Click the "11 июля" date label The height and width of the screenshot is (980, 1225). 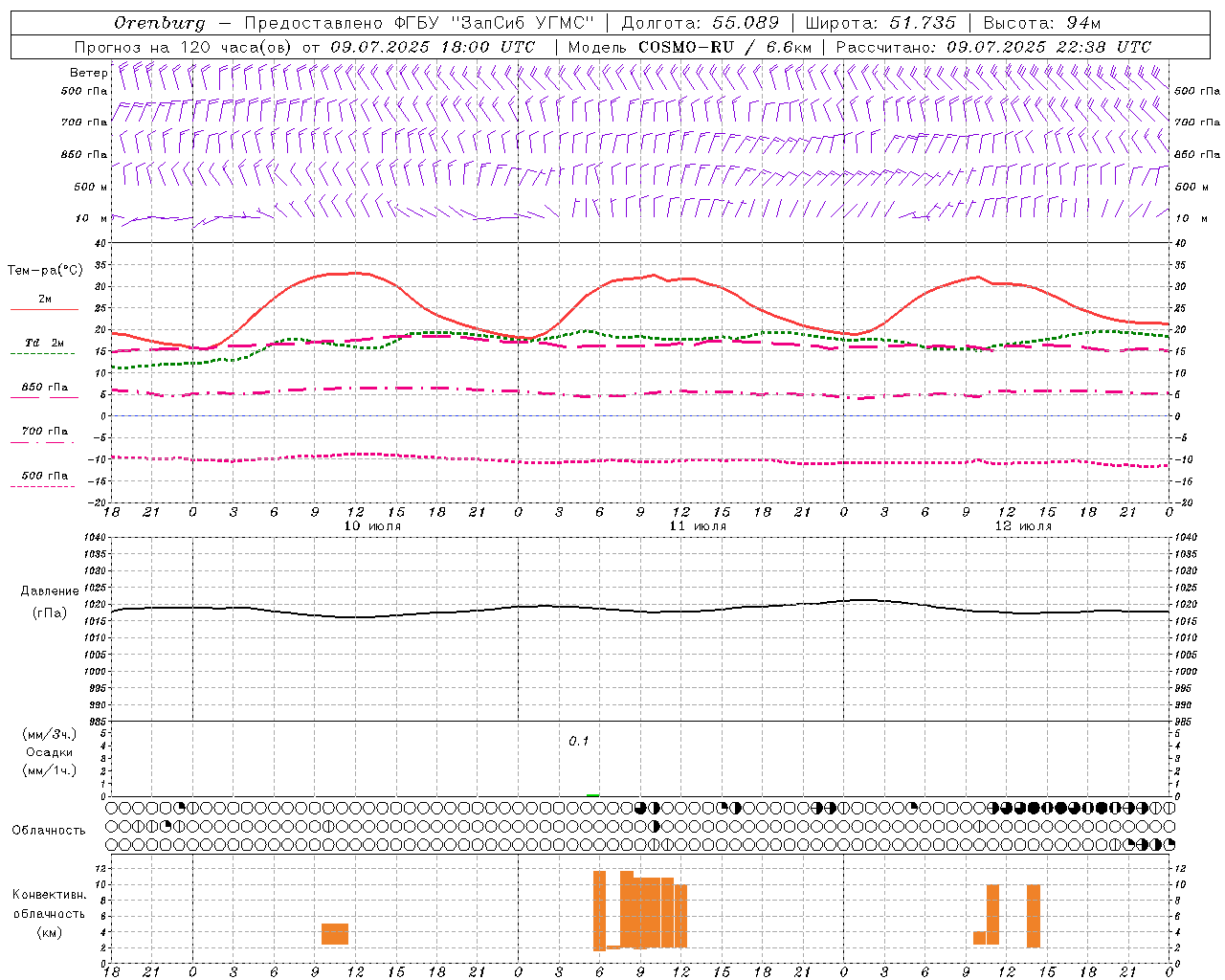pyautogui.click(x=698, y=526)
